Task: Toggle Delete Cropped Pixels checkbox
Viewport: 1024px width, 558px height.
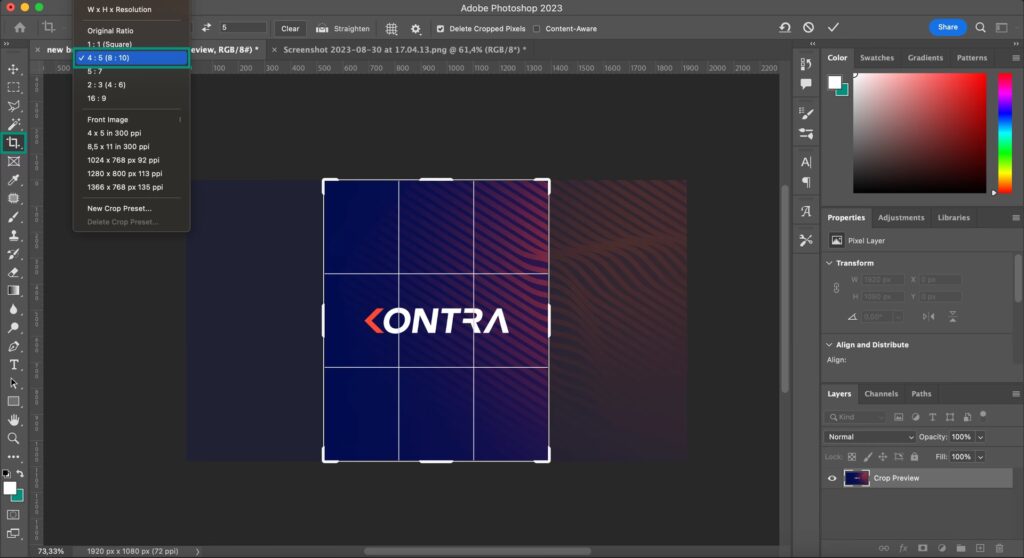Action: coord(441,29)
